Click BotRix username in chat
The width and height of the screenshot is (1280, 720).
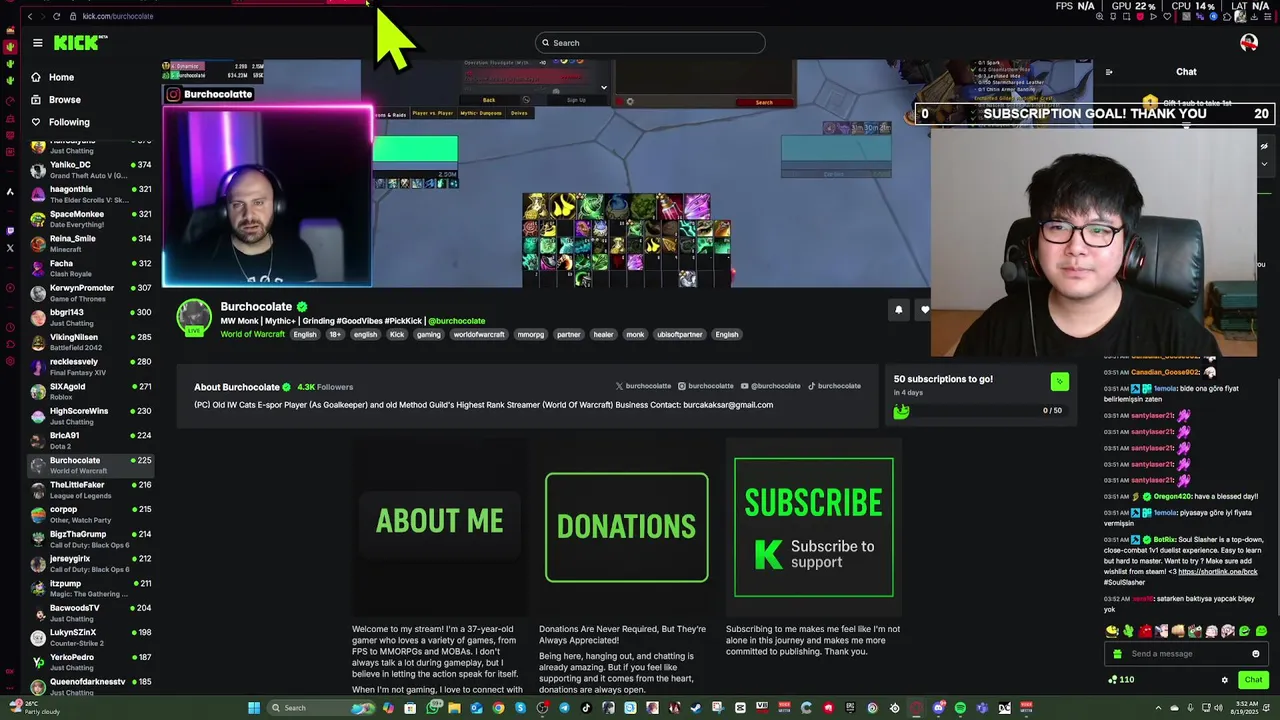(1164, 540)
